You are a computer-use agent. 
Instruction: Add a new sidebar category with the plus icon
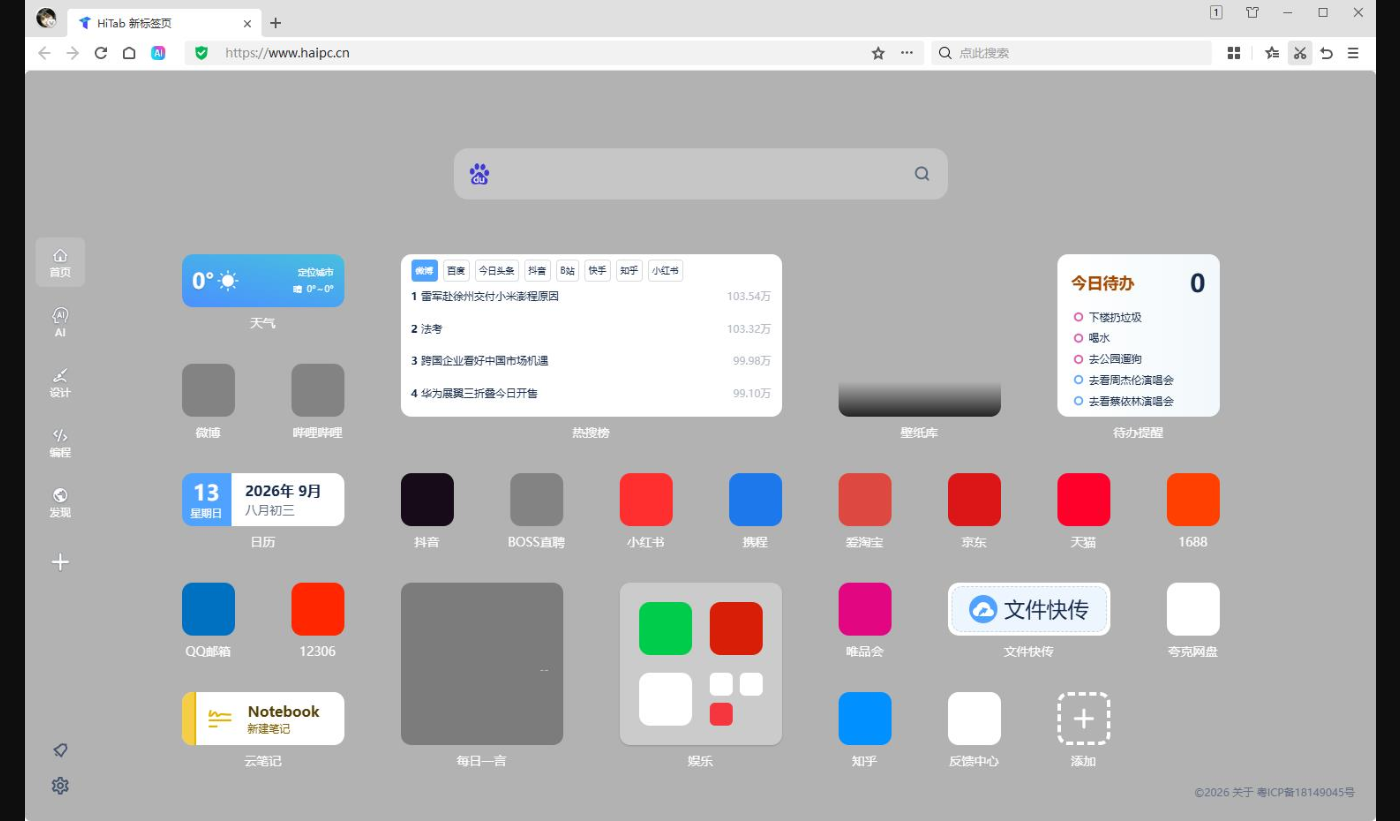point(60,562)
